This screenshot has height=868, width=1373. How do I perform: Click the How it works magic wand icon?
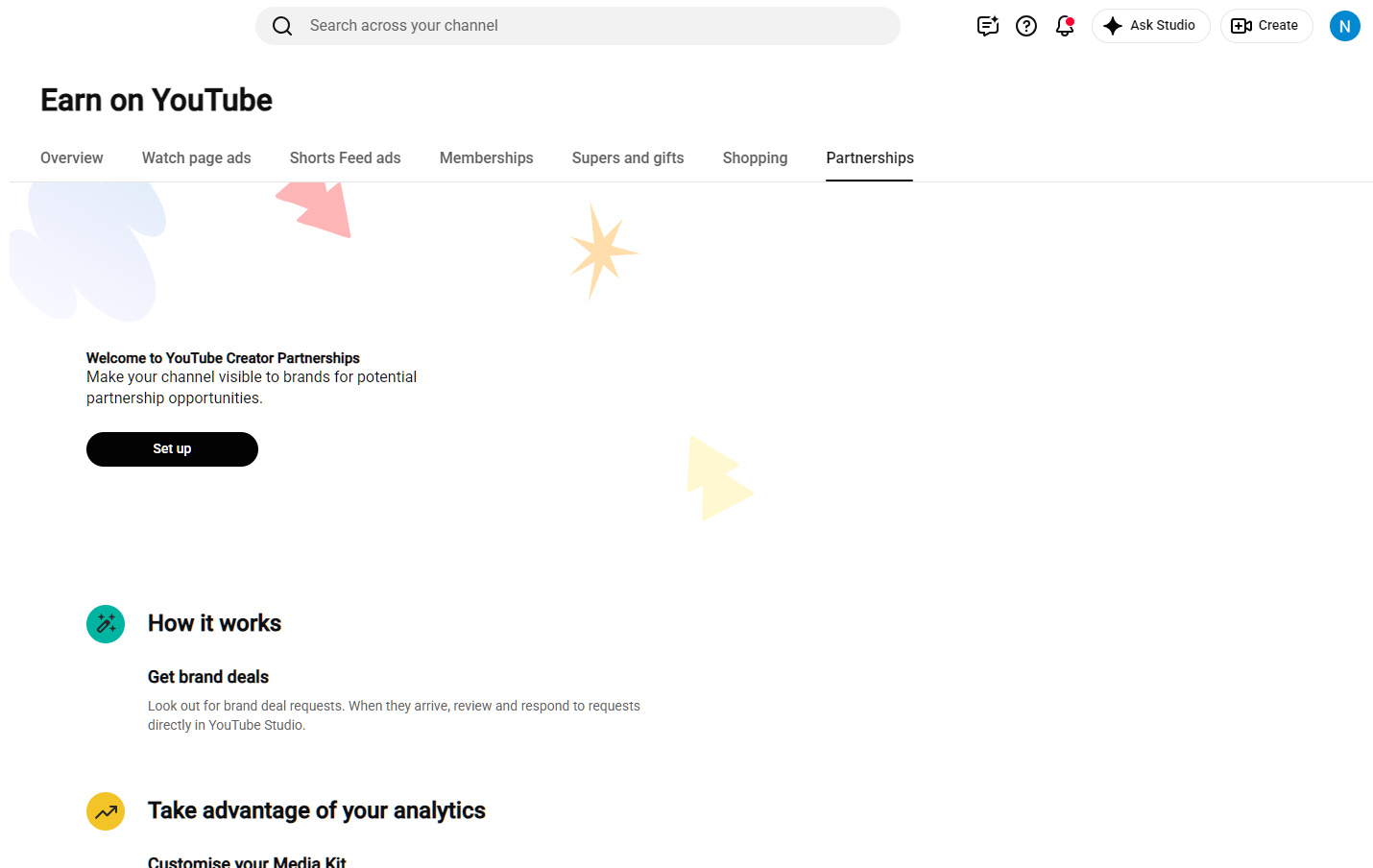pyautogui.click(x=106, y=624)
